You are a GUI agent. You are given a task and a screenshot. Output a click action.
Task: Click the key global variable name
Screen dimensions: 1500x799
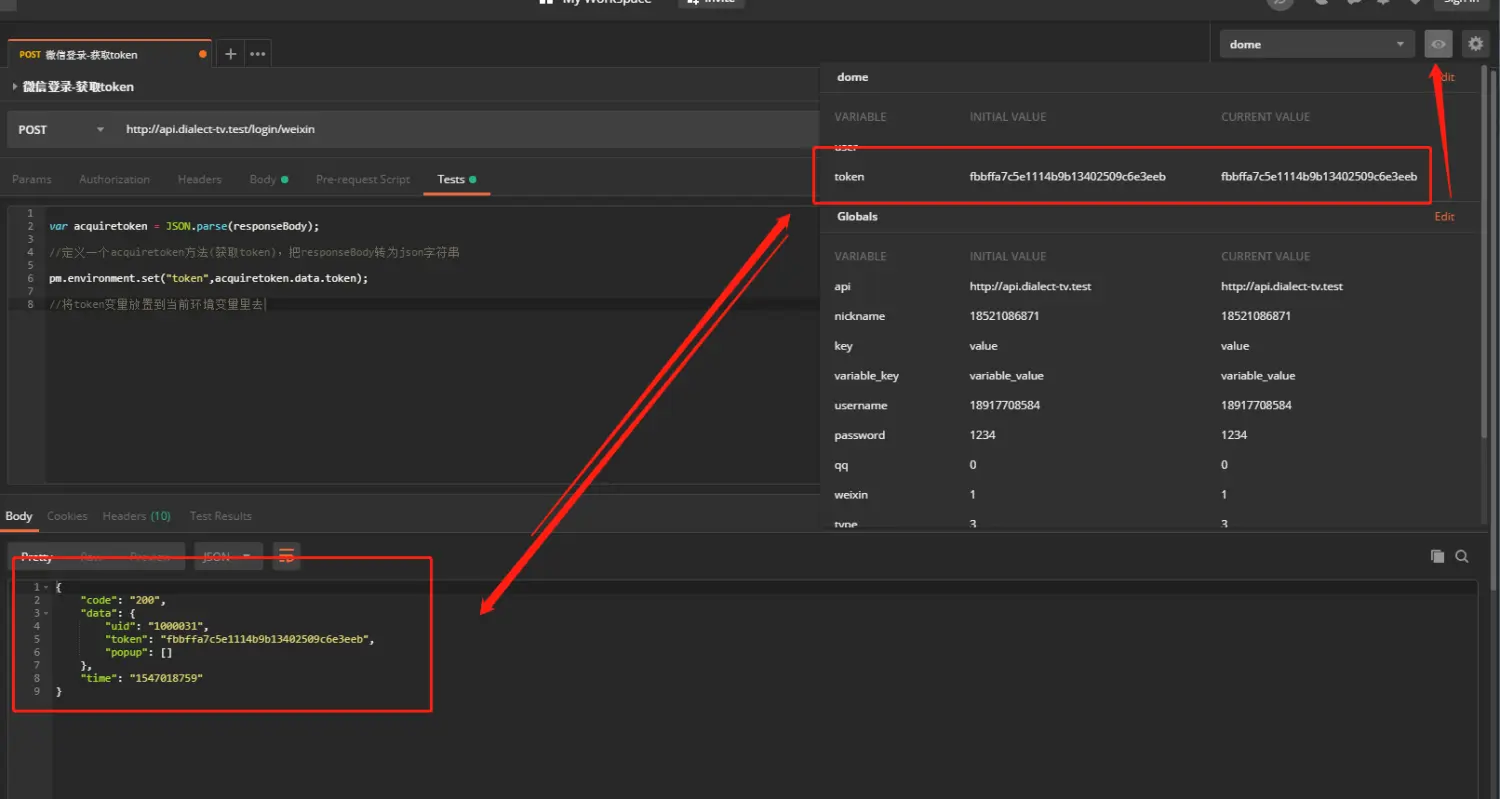pos(843,345)
